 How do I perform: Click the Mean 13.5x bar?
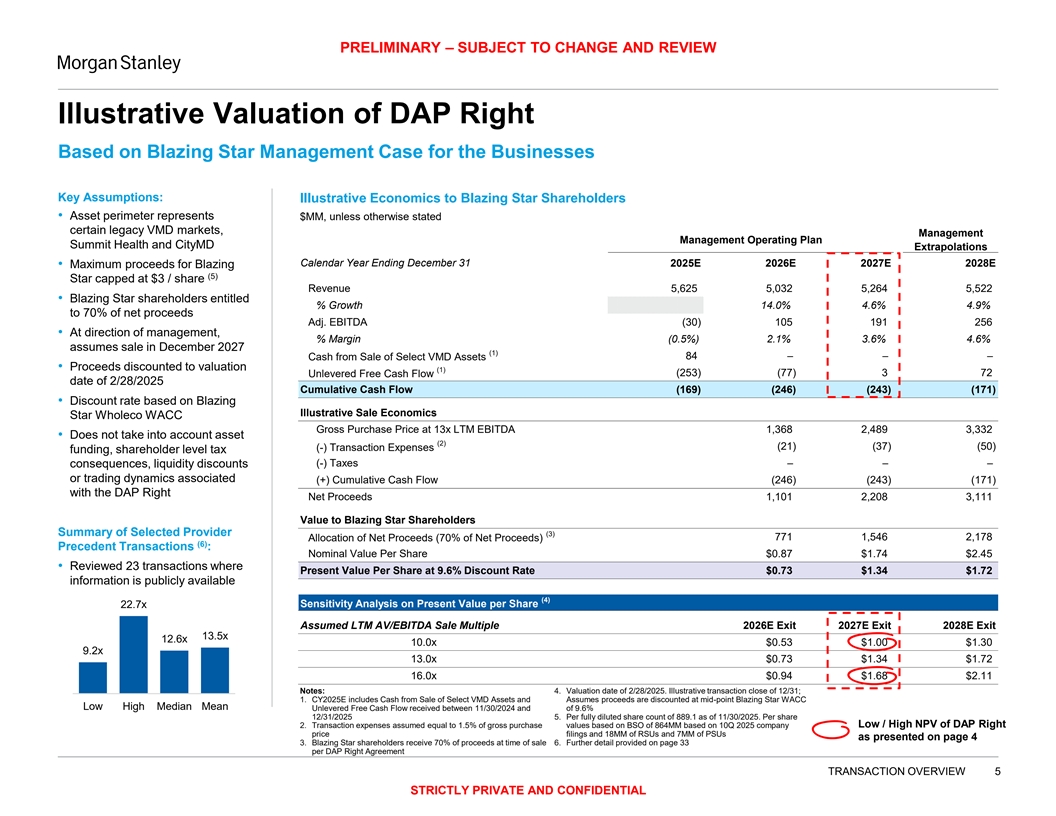(214, 670)
